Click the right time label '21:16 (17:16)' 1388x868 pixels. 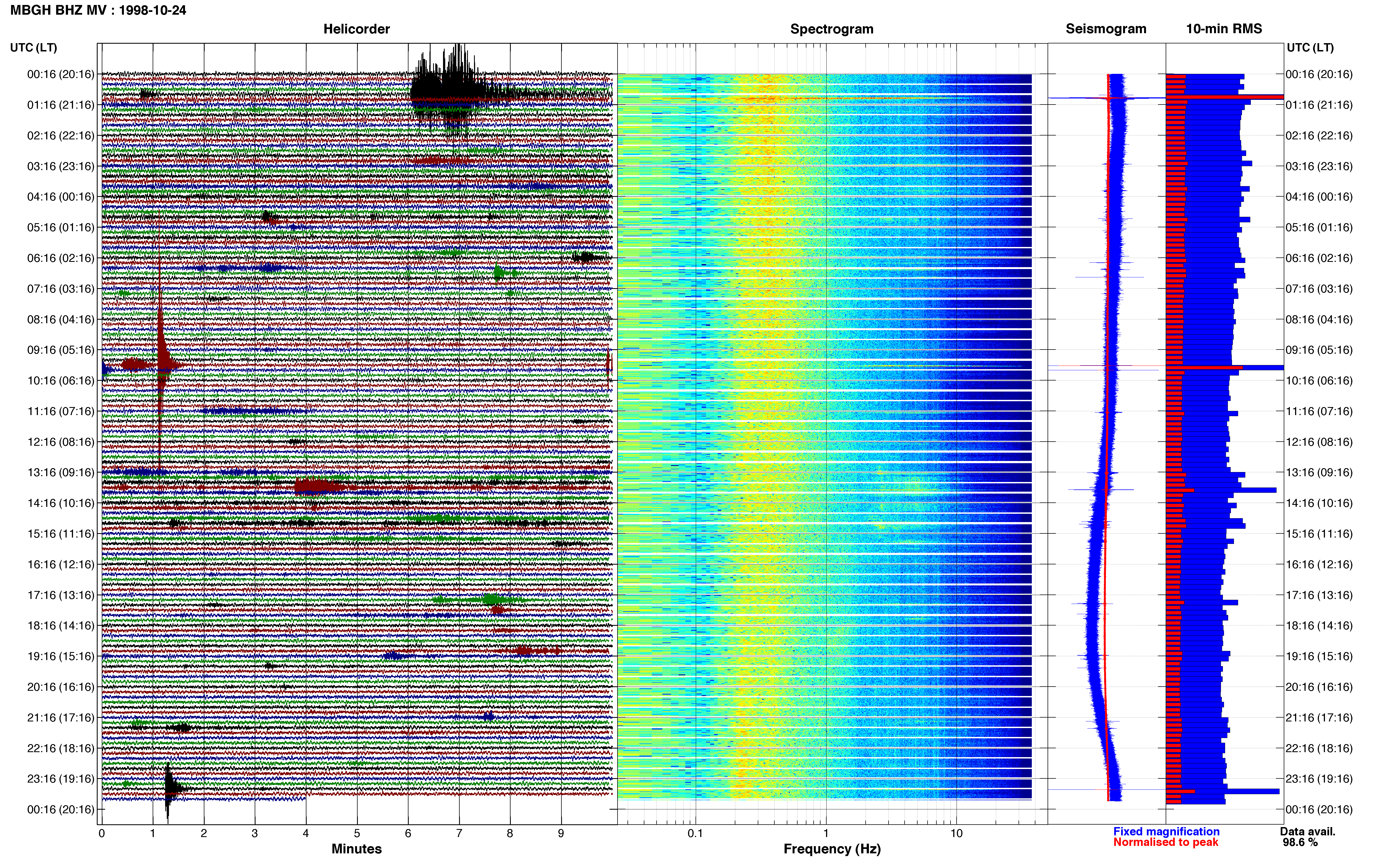point(1319,718)
